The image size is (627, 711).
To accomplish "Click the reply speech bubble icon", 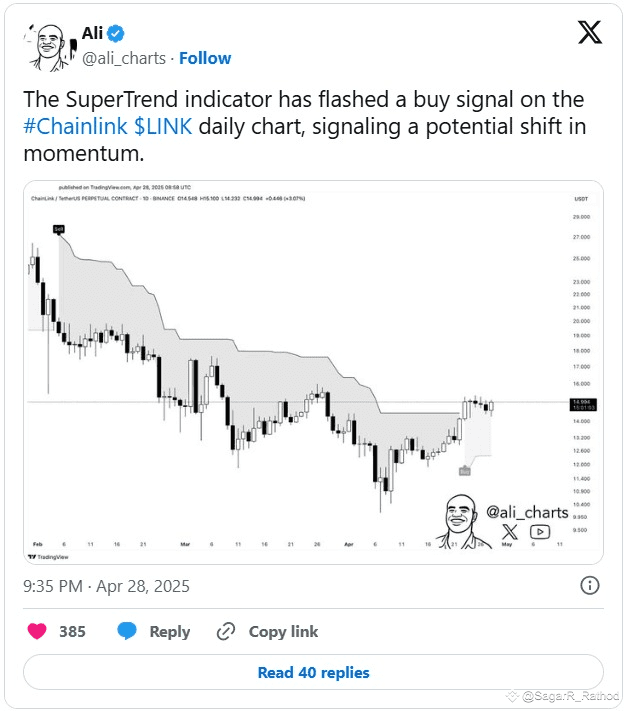I will (127, 631).
